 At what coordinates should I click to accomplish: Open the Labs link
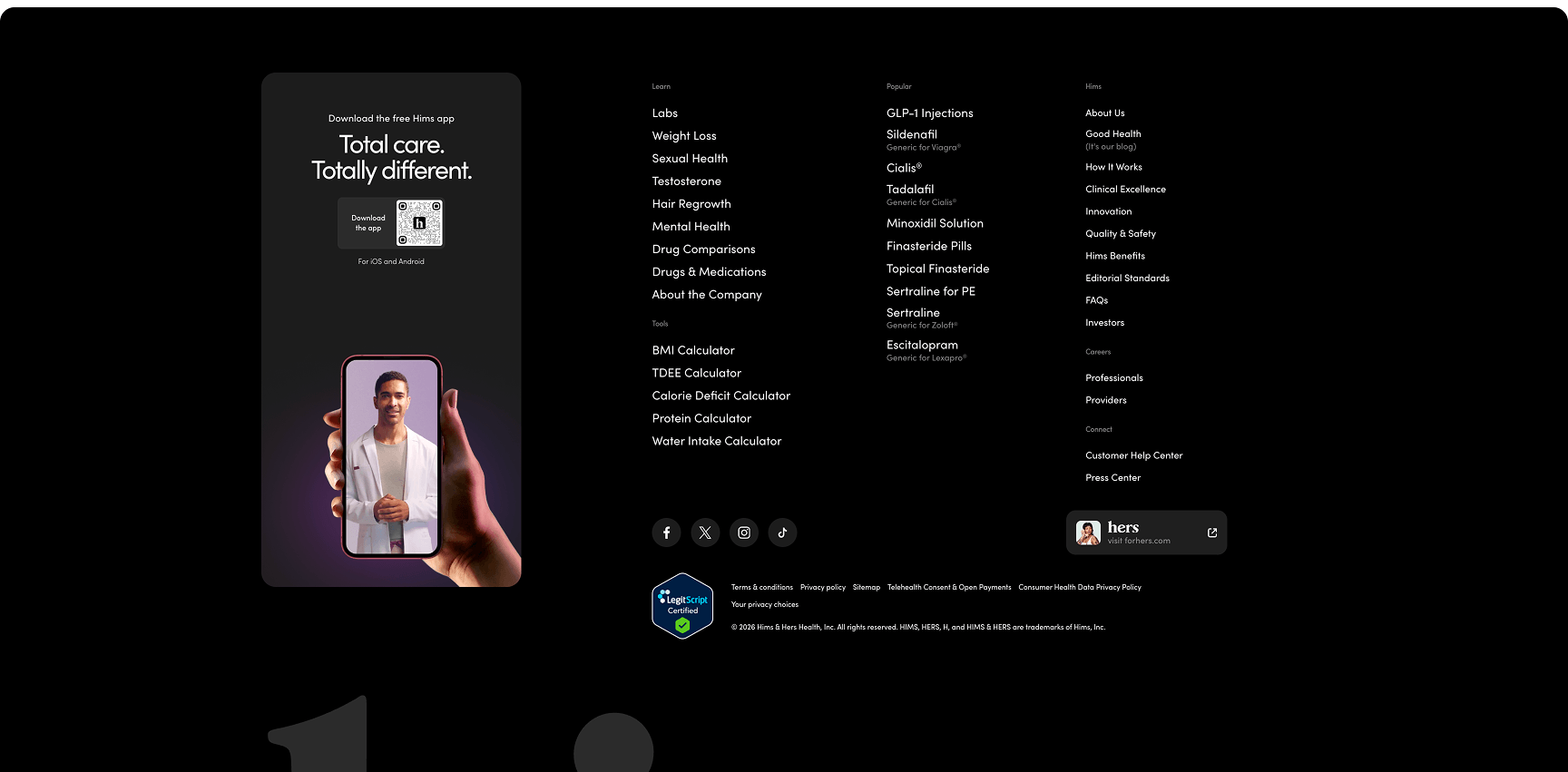tap(665, 113)
